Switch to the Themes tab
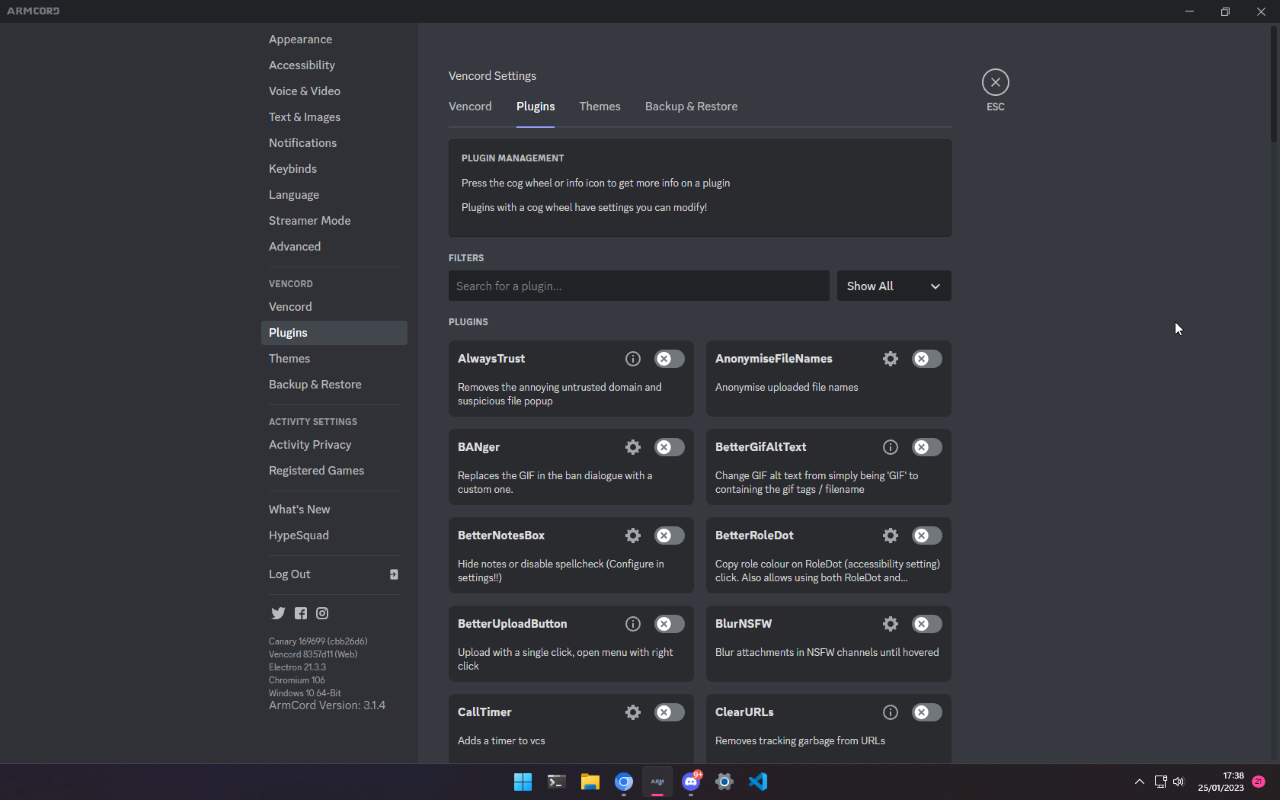This screenshot has width=1280, height=800. [x=599, y=106]
